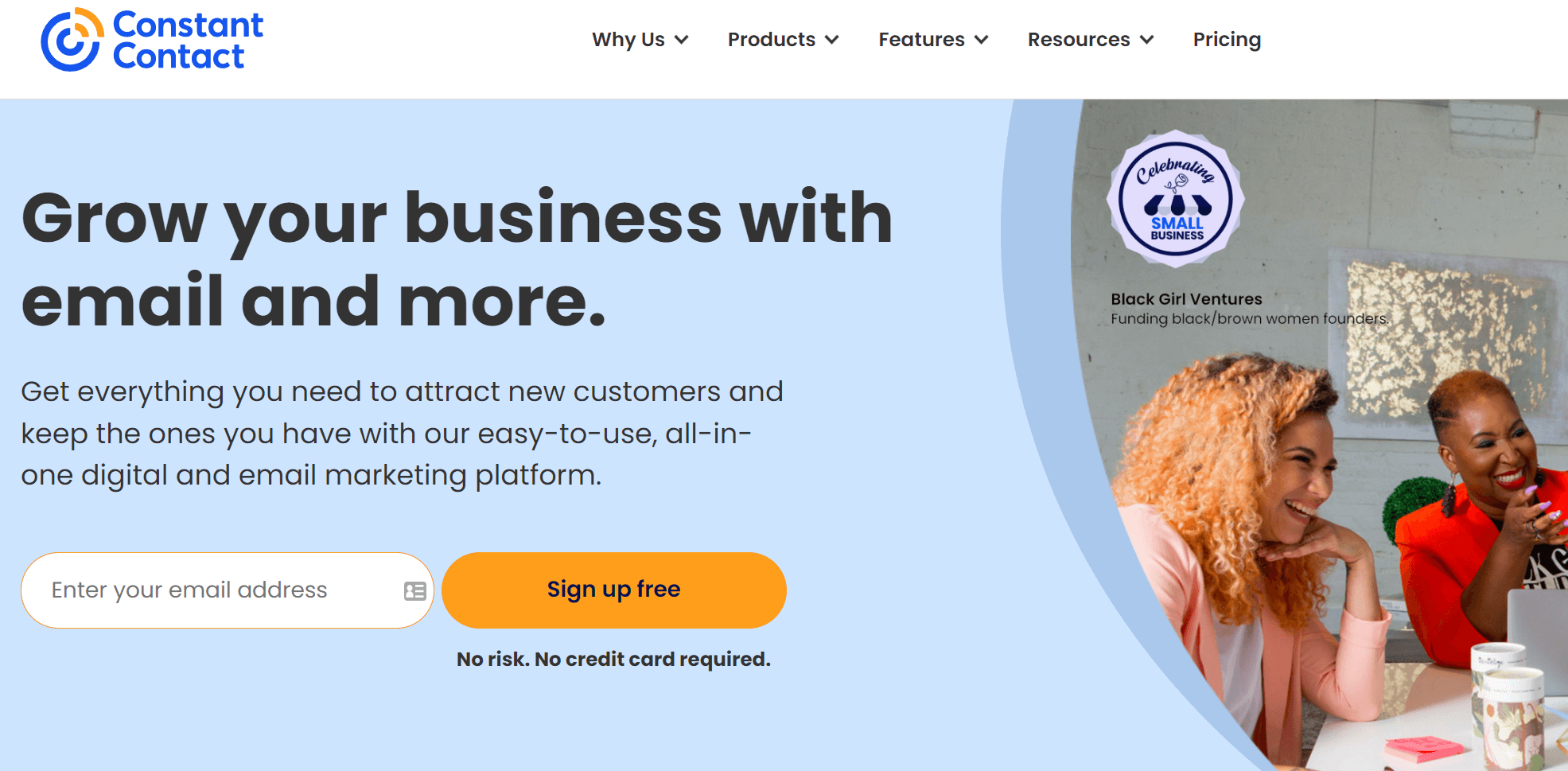This screenshot has width=1568, height=771.
Task: Click the Resources chevron arrow
Action: click(1146, 40)
